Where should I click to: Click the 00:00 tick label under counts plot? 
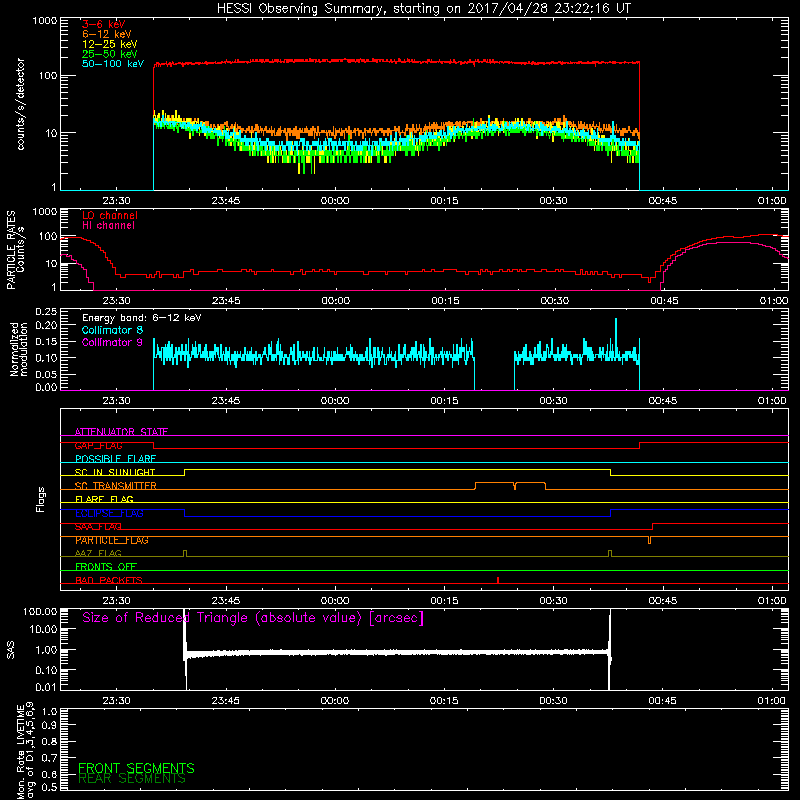click(335, 201)
